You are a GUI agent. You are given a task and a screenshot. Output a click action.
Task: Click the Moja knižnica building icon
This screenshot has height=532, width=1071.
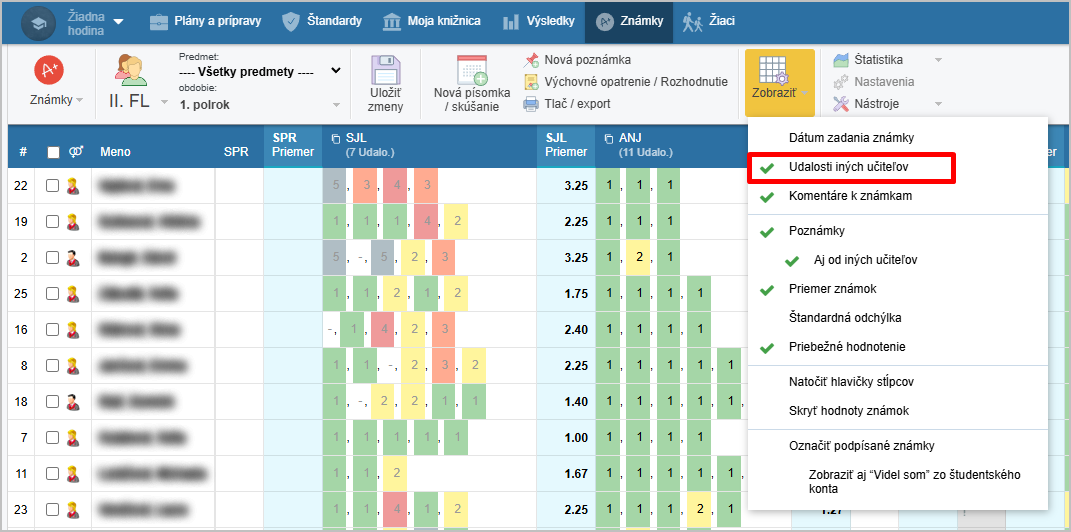(392, 22)
